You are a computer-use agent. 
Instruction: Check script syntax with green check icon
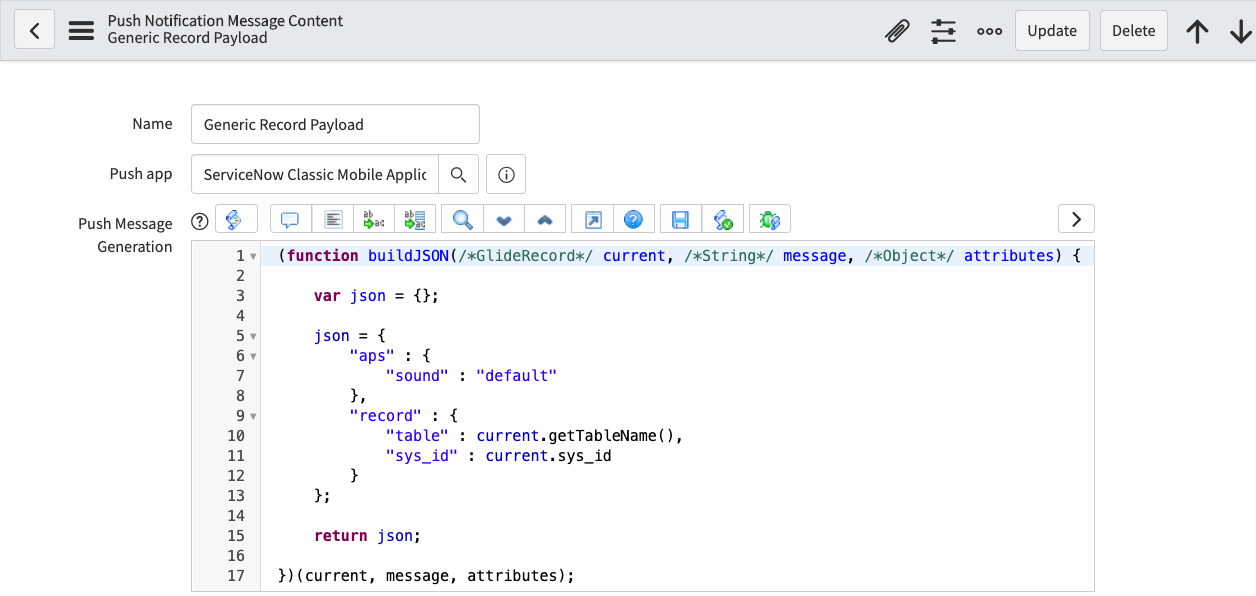click(x=722, y=219)
